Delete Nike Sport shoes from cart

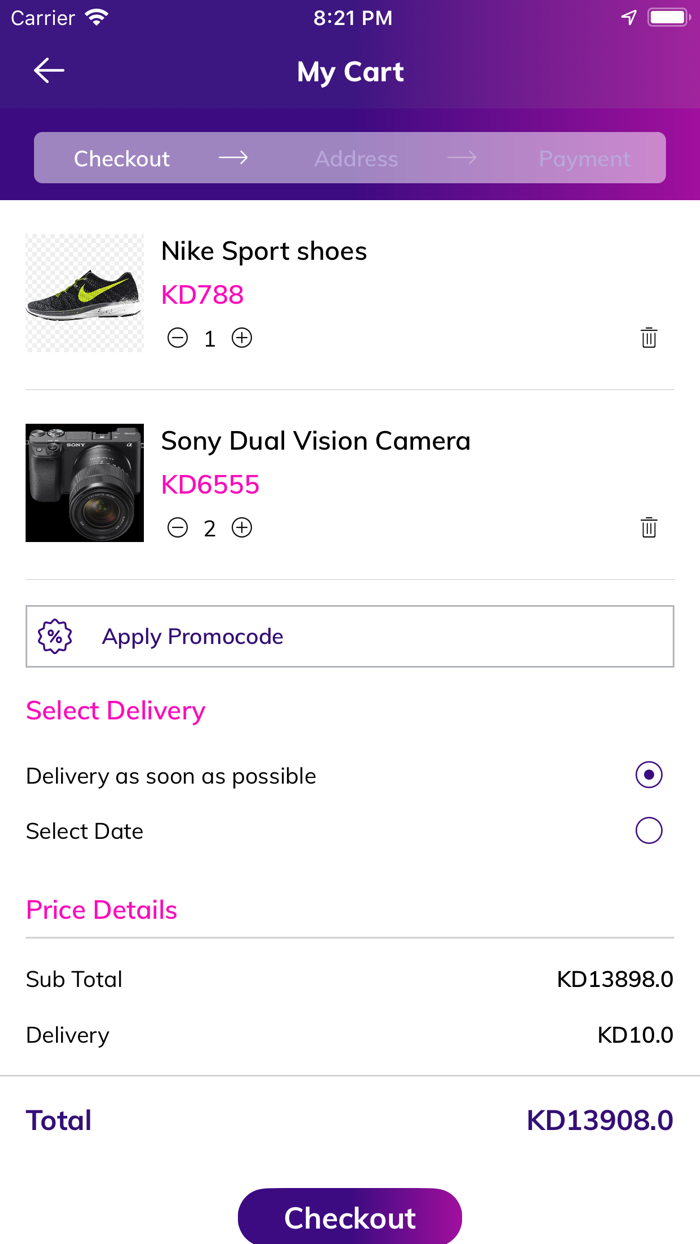pos(649,338)
